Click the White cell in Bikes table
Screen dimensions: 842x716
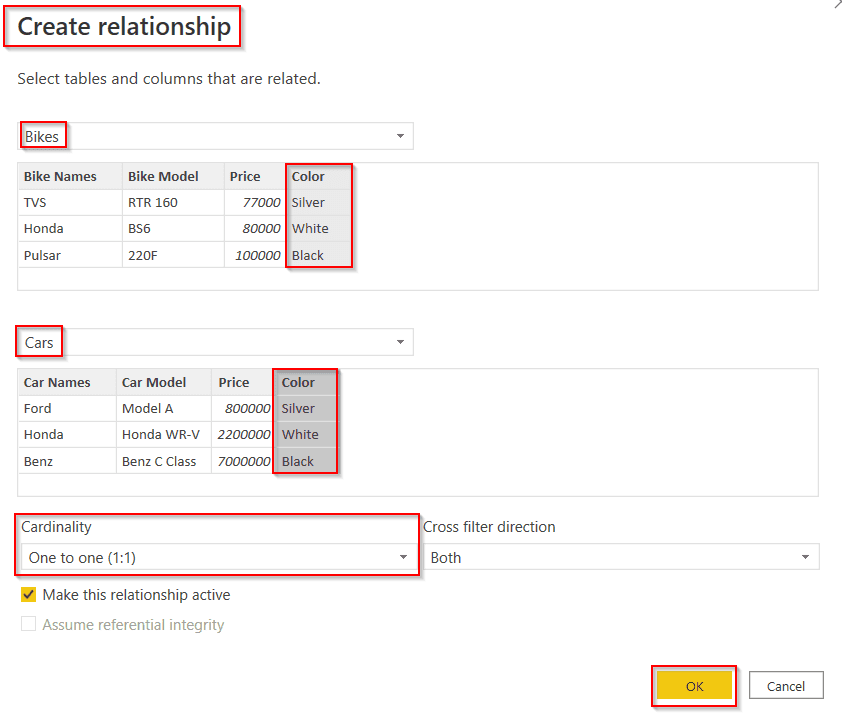tap(318, 228)
